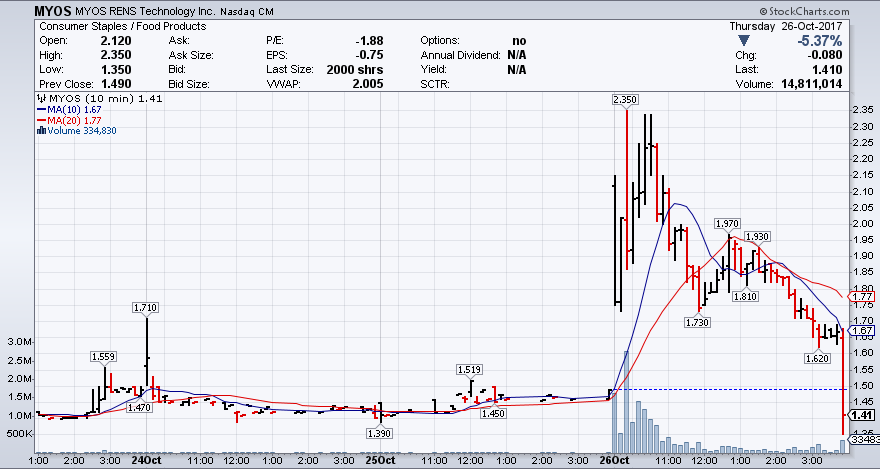Click the volume bars icon in legend
The width and height of the screenshot is (880, 469).
(x=41, y=130)
